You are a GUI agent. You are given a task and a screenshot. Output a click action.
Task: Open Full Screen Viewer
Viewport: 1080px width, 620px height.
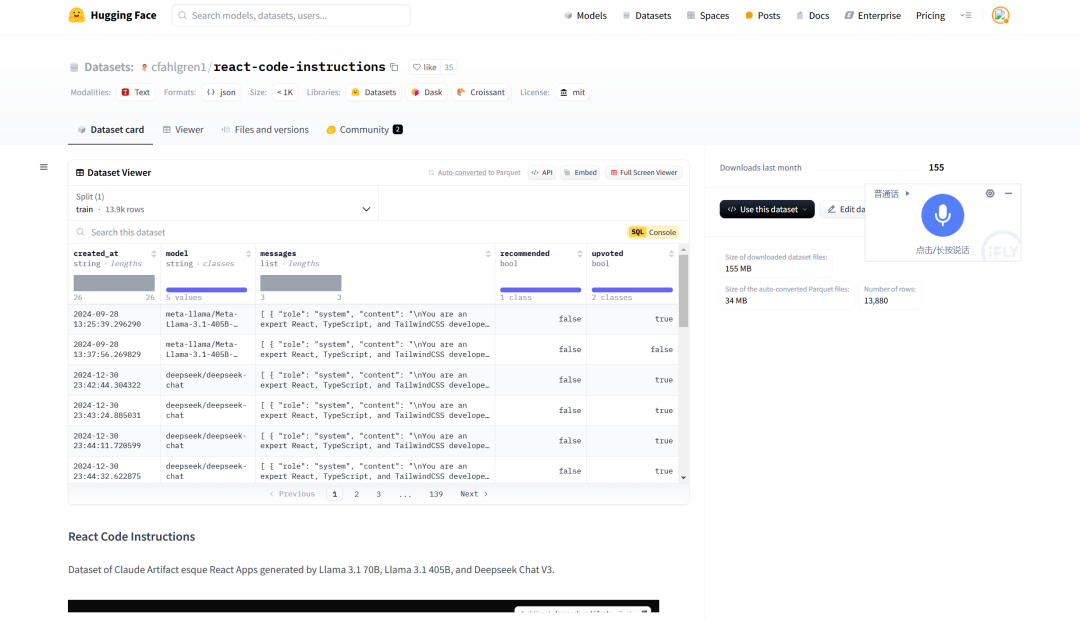pos(644,173)
